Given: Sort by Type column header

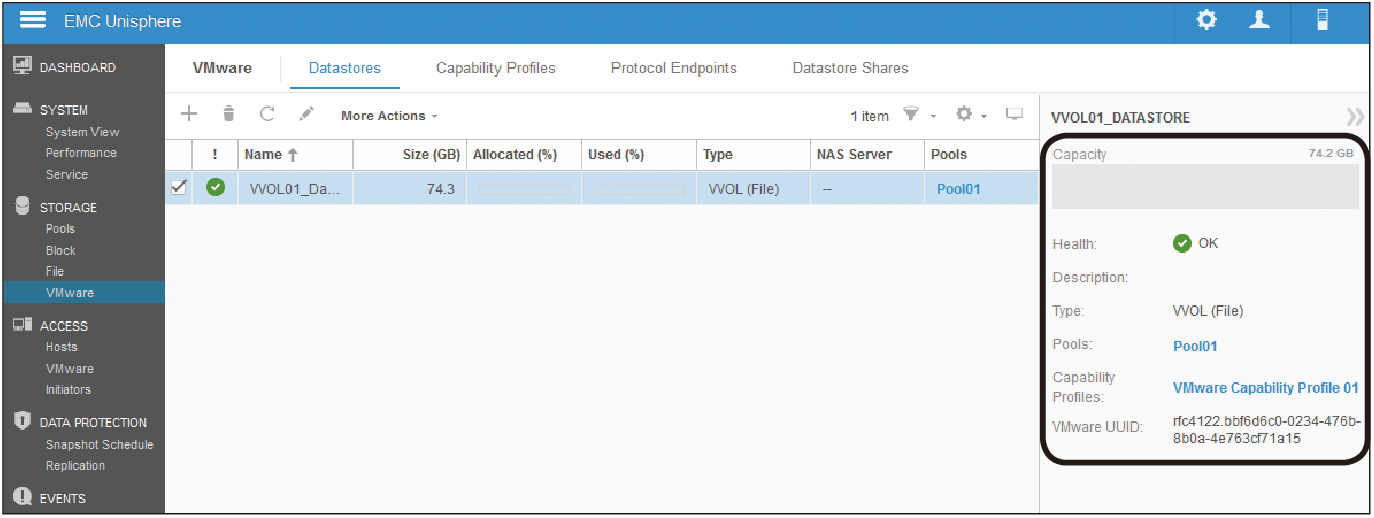Looking at the screenshot, I should click(x=718, y=155).
